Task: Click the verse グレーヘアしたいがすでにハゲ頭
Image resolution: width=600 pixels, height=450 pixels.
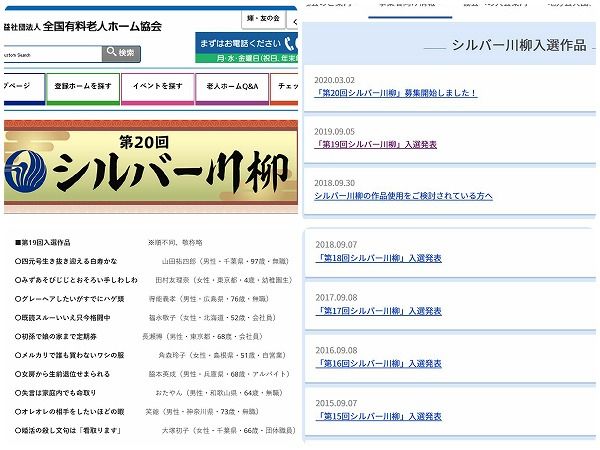Action: point(69,299)
